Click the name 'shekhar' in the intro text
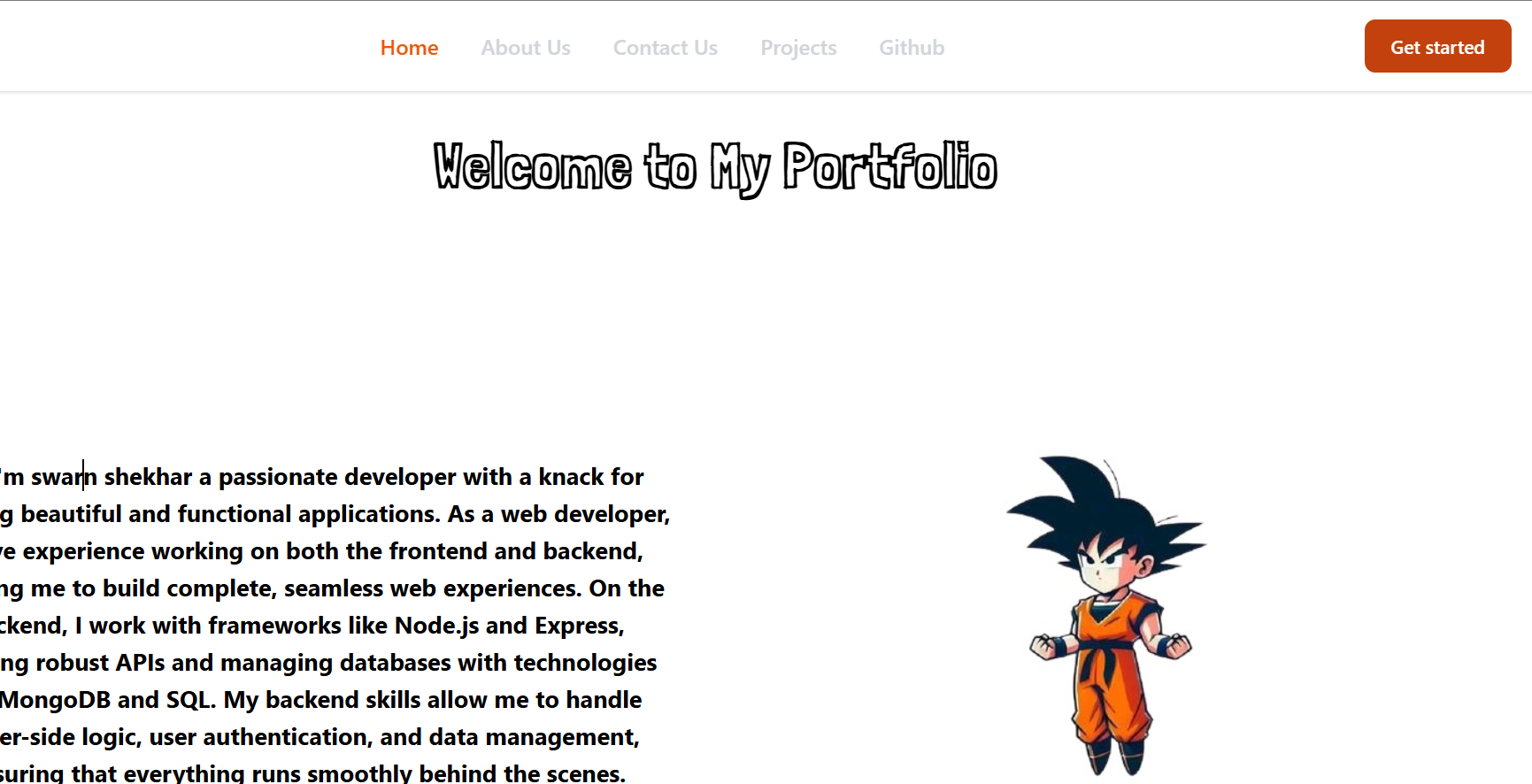The width and height of the screenshot is (1532, 784). tap(148, 477)
